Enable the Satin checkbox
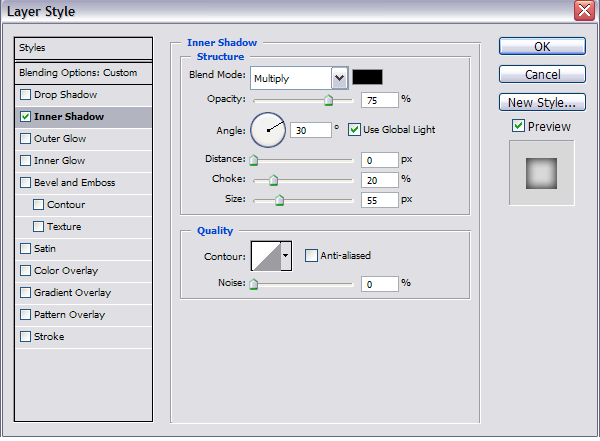 [x=25, y=249]
